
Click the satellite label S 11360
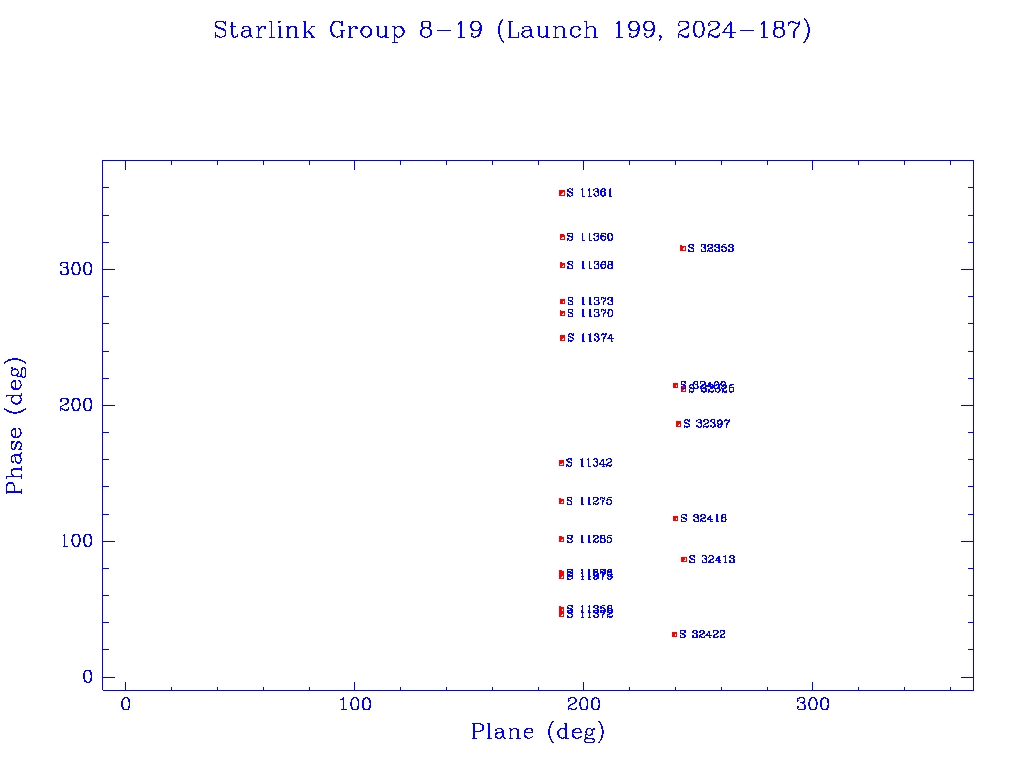[x=590, y=237]
